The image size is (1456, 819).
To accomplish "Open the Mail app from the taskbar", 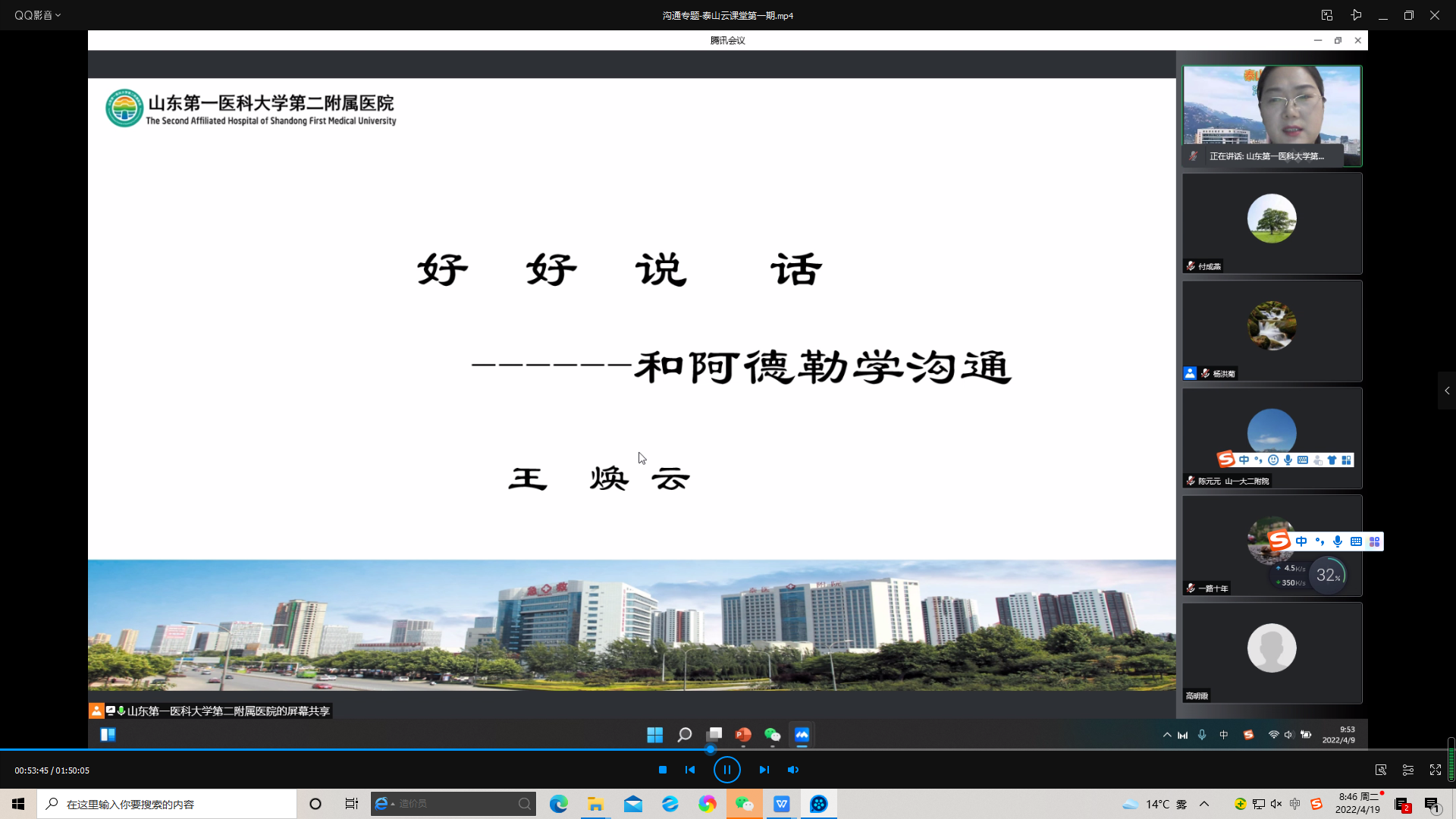I will pos(633,804).
